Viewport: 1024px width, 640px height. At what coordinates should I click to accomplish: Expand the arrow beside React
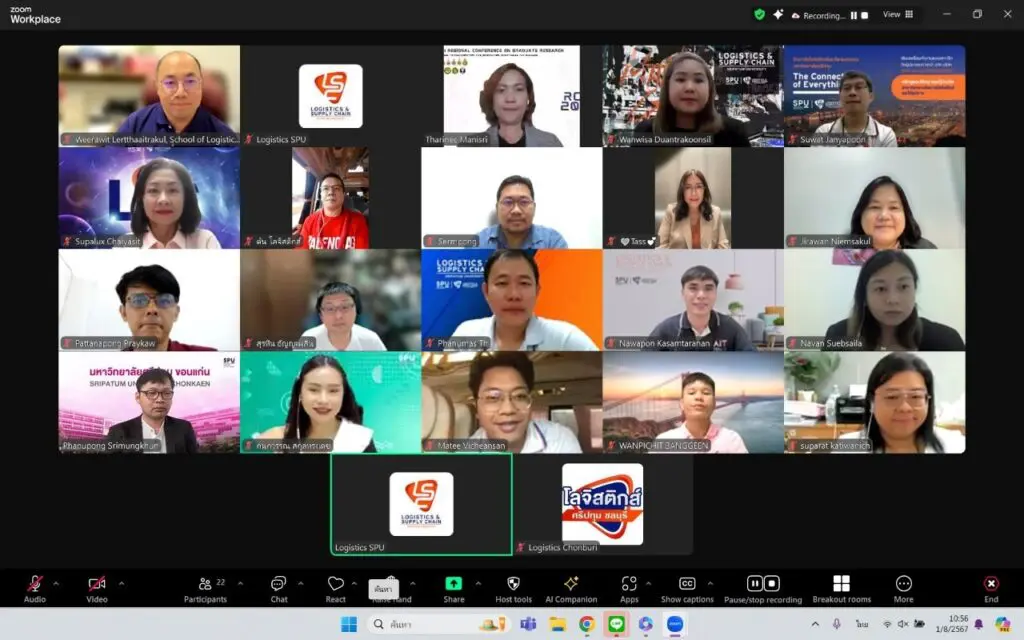click(x=354, y=583)
